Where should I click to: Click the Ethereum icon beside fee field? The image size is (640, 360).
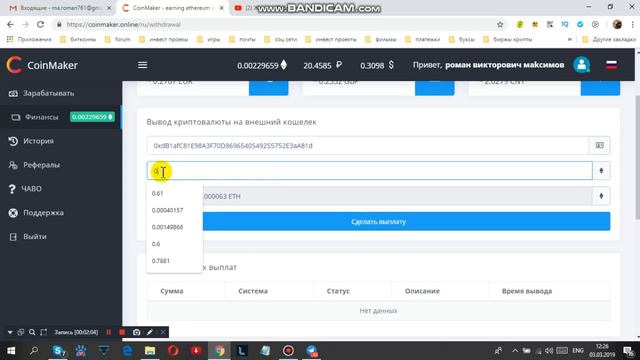(601, 196)
